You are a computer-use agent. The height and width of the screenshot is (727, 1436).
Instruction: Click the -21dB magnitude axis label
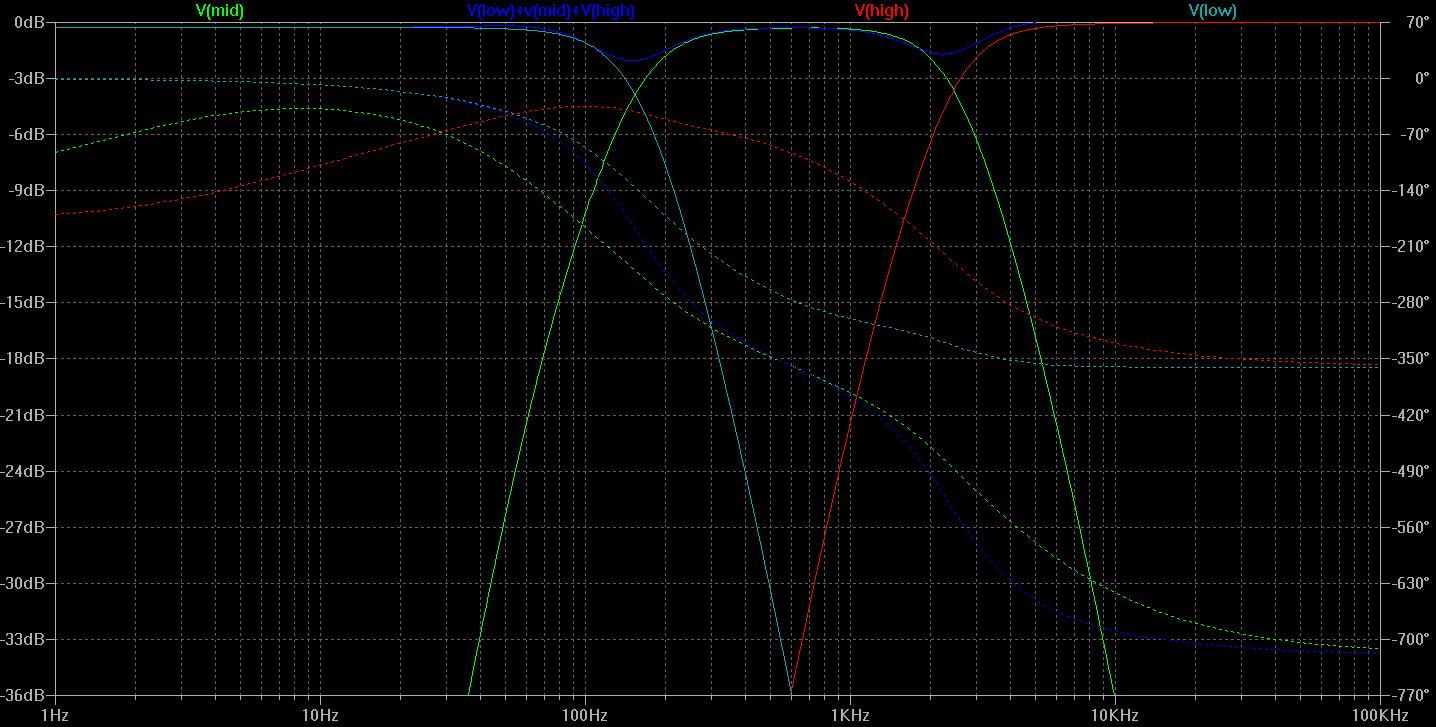click(x=24, y=414)
